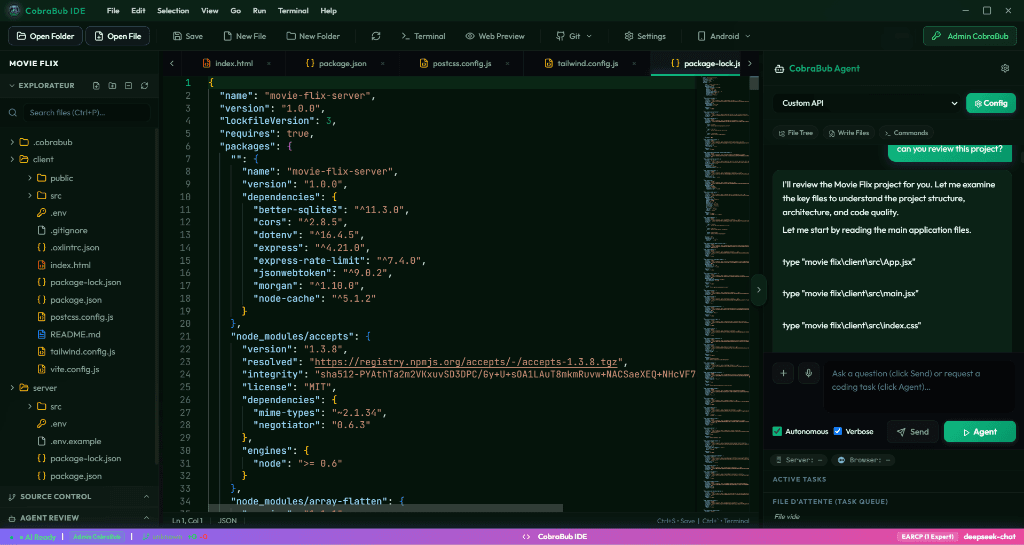Click the Send button
This screenshot has width=1024, height=545.
click(x=912, y=431)
